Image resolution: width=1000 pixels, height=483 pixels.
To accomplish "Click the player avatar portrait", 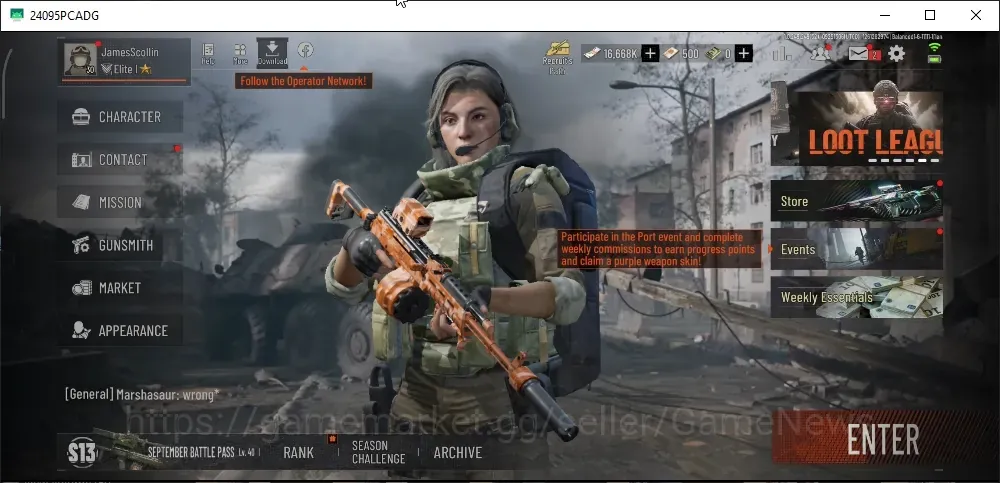I will click(x=80, y=60).
